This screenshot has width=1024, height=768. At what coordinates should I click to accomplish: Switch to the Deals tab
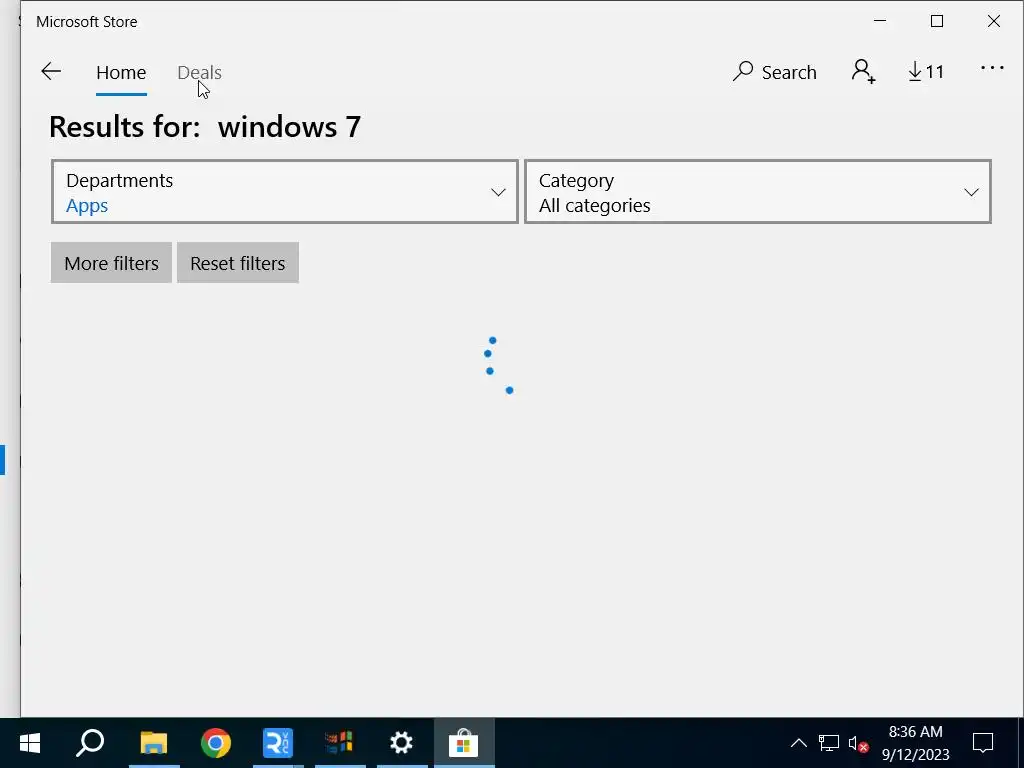(199, 72)
